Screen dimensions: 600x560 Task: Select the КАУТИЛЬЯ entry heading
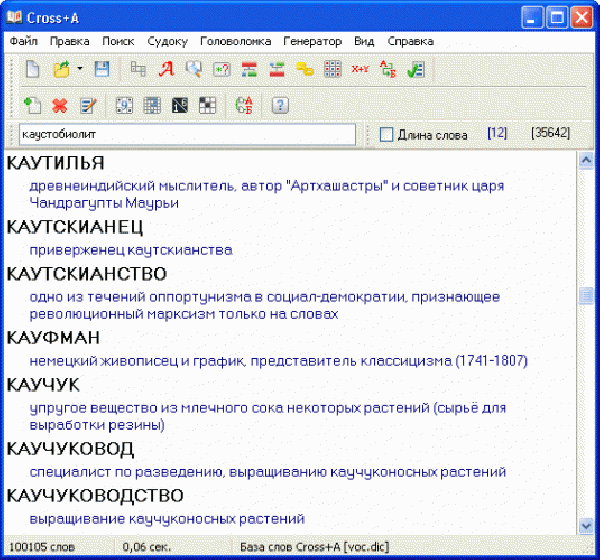click(x=56, y=162)
